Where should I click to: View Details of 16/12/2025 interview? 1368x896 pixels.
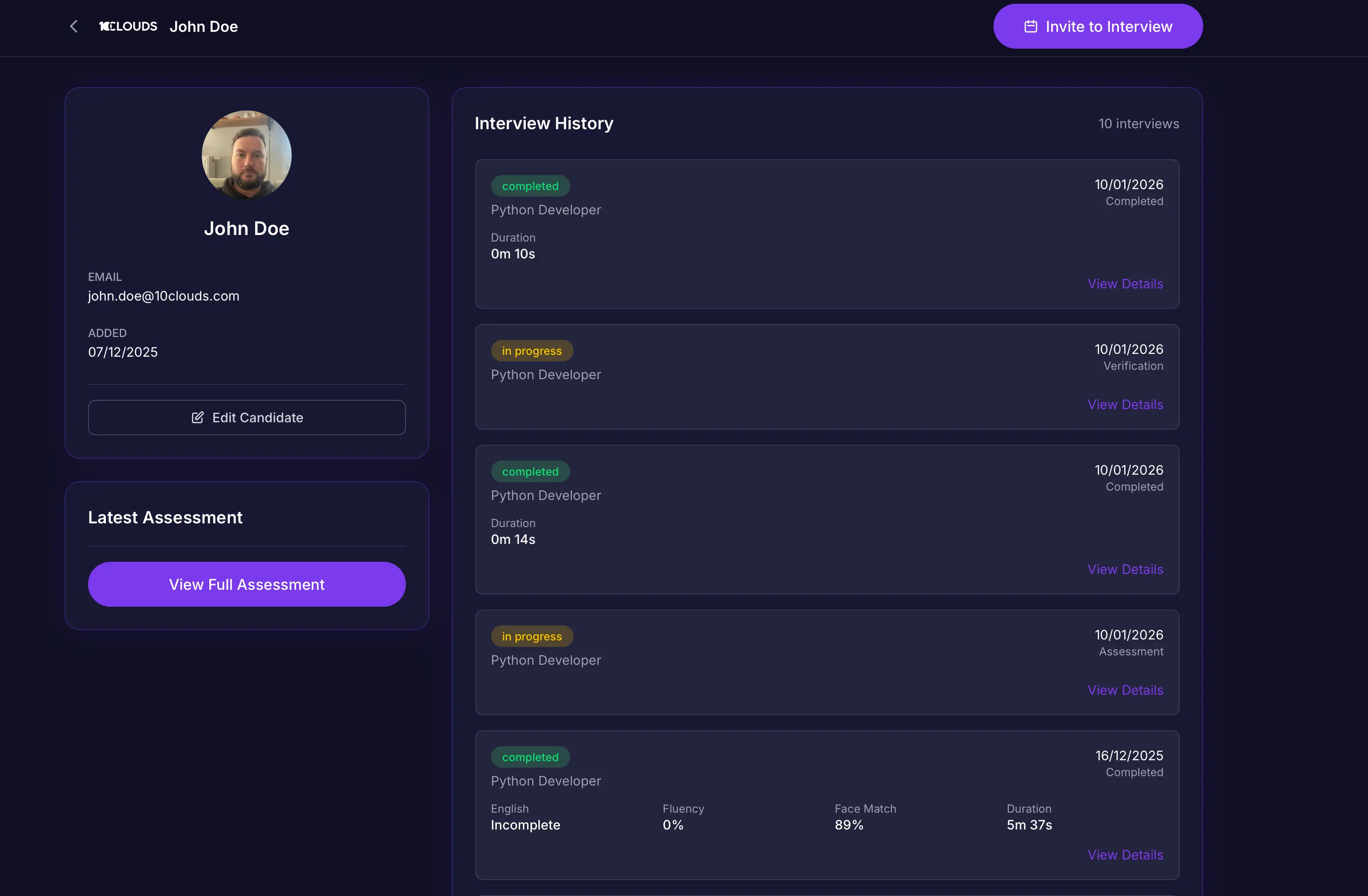pyautogui.click(x=1125, y=855)
